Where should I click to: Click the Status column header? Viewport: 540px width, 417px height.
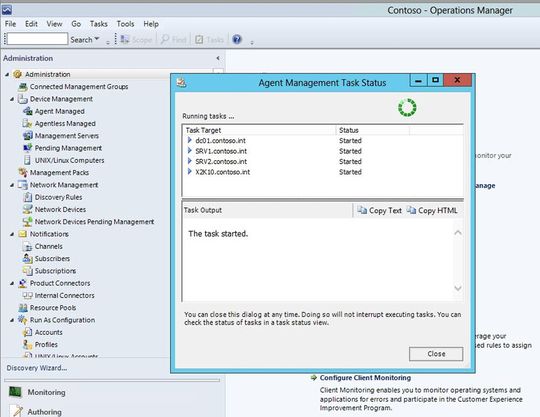coord(373,130)
